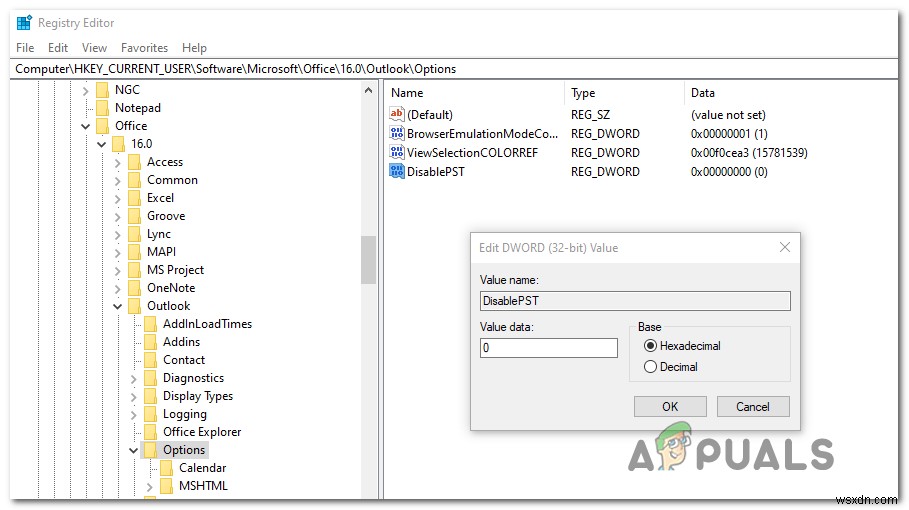
Task: Click the MSHTML folder icon
Action: (166, 485)
